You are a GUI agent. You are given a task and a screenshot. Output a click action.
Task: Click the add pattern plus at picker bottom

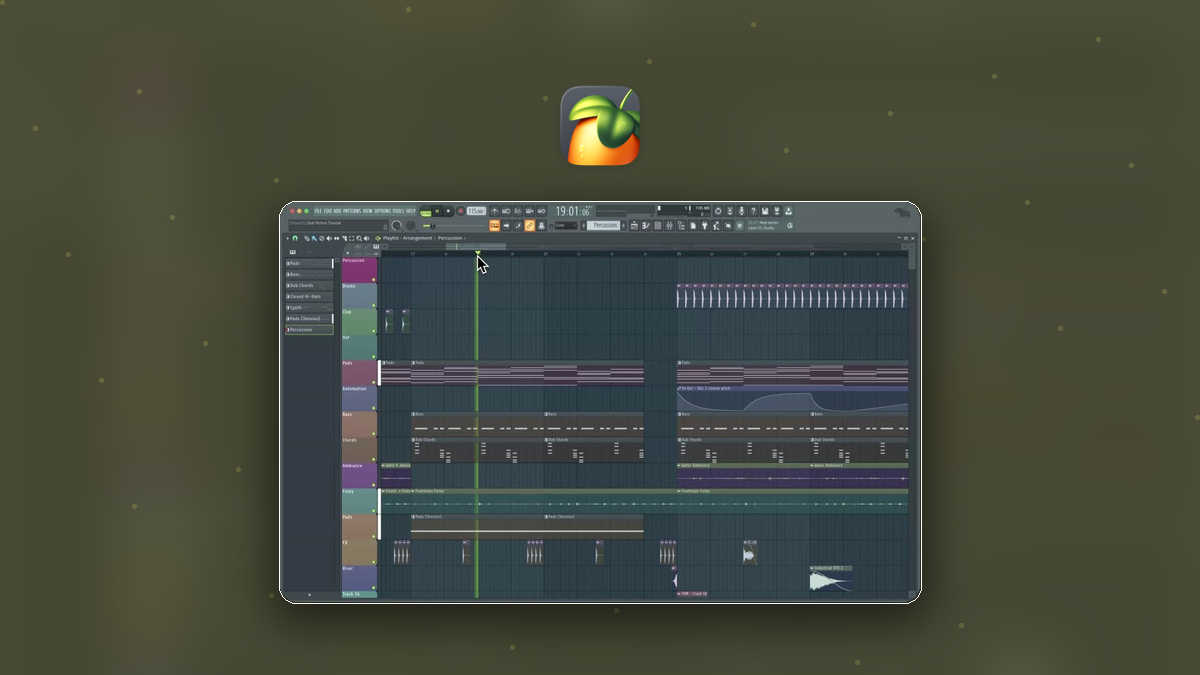coord(309,595)
